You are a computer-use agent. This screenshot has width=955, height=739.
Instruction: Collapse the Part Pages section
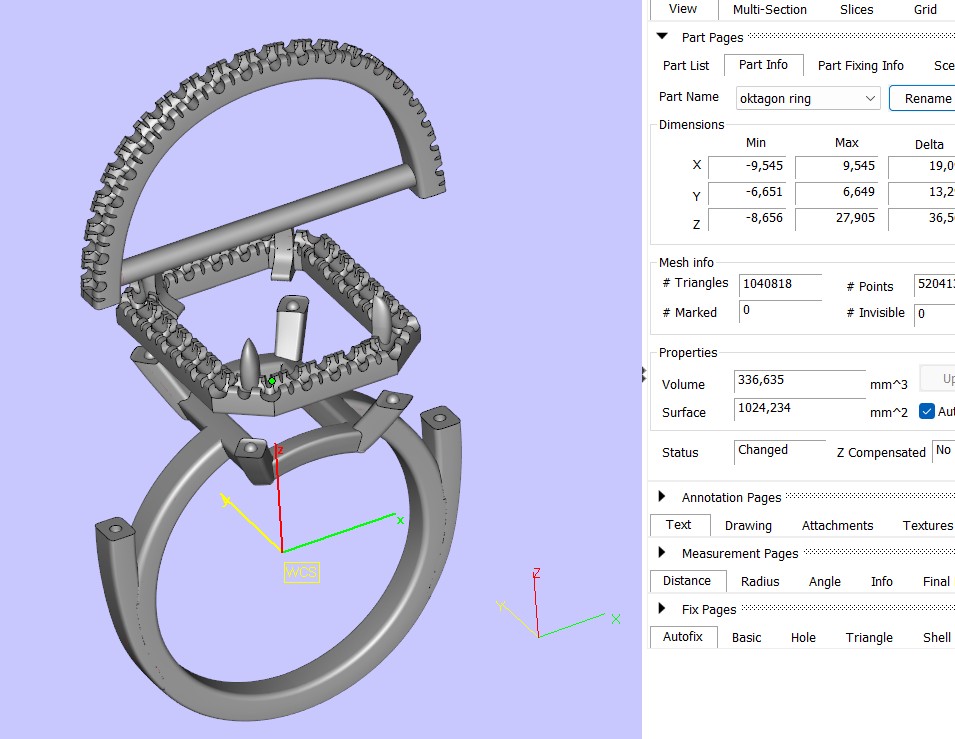coord(662,37)
